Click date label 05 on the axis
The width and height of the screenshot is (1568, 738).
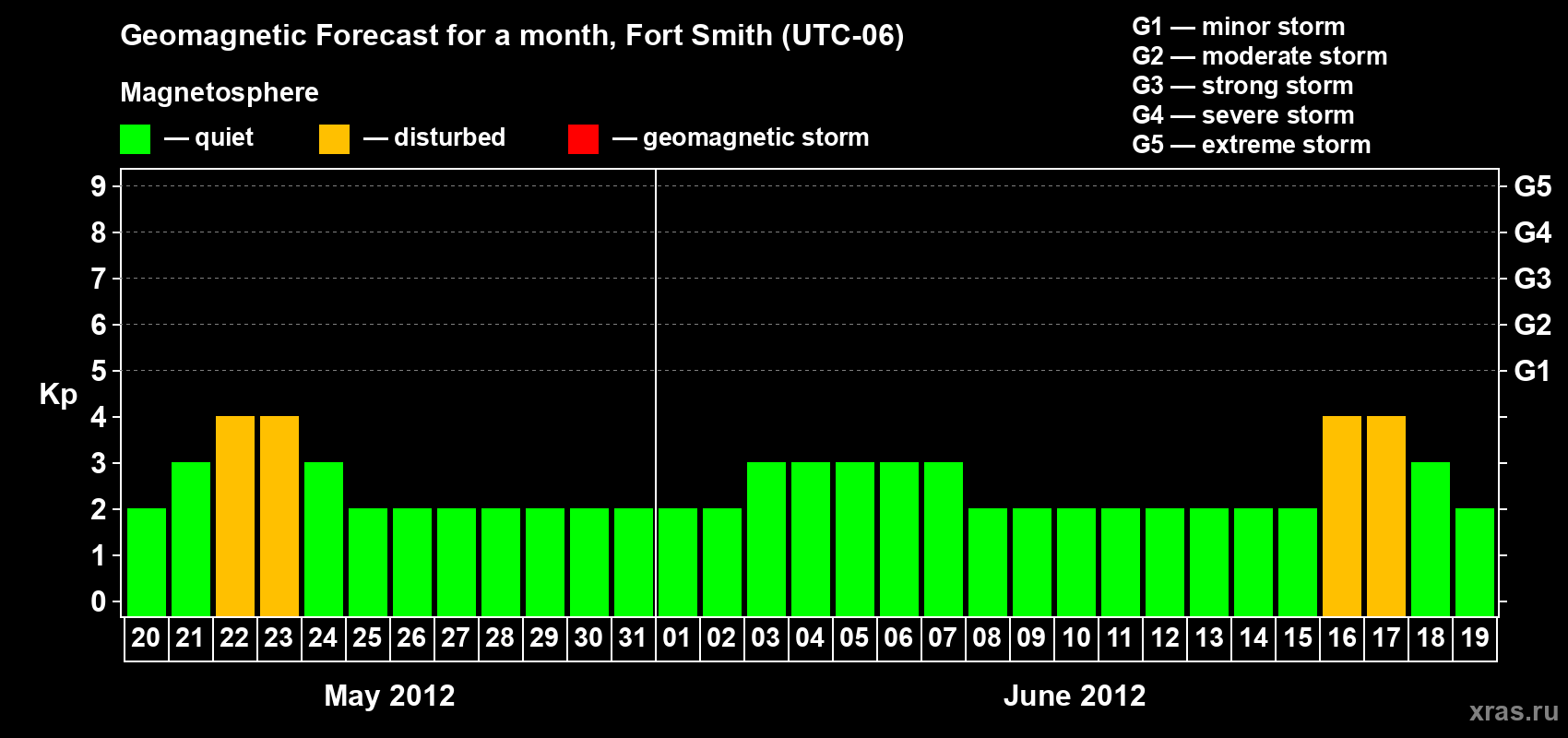[854, 637]
